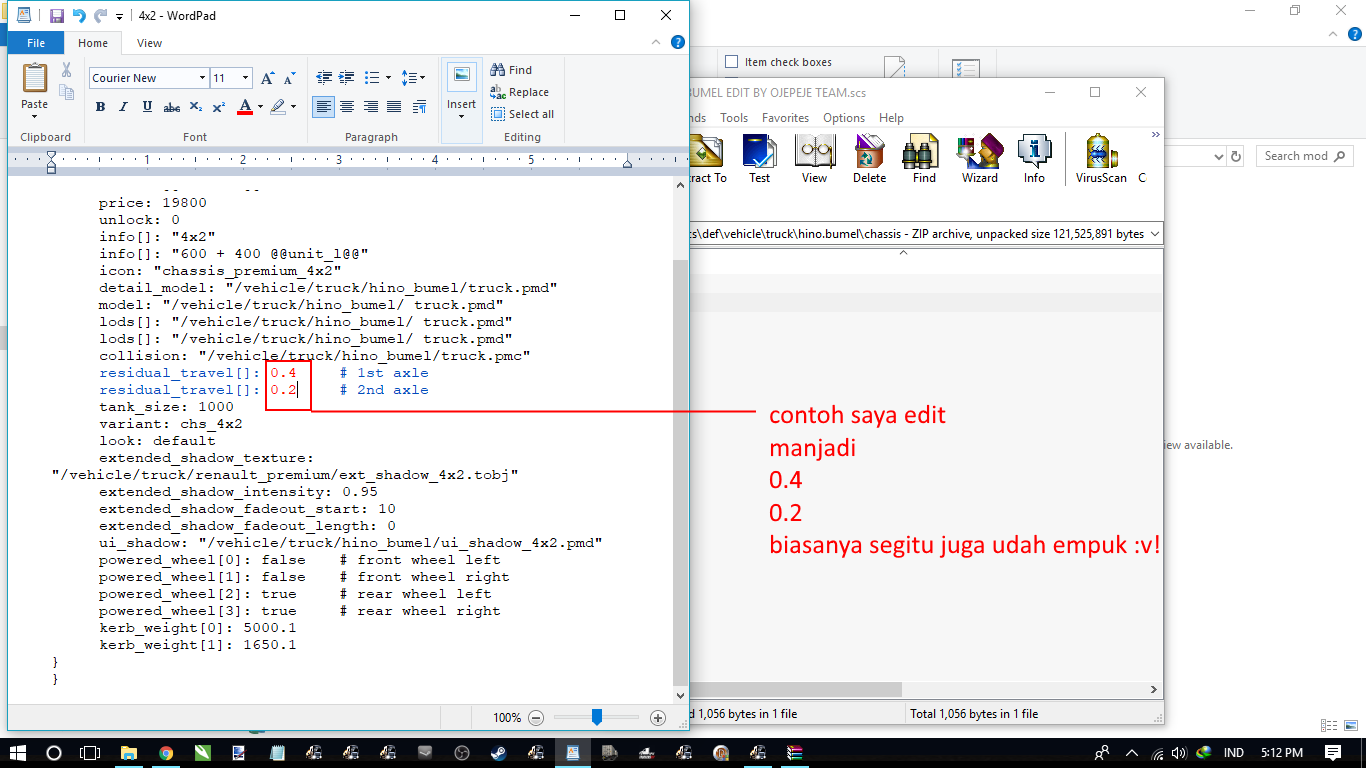Expand the Insert dropdown arrow
Image resolution: width=1366 pixels, height=768 pixels.
[x=461, y=116]
